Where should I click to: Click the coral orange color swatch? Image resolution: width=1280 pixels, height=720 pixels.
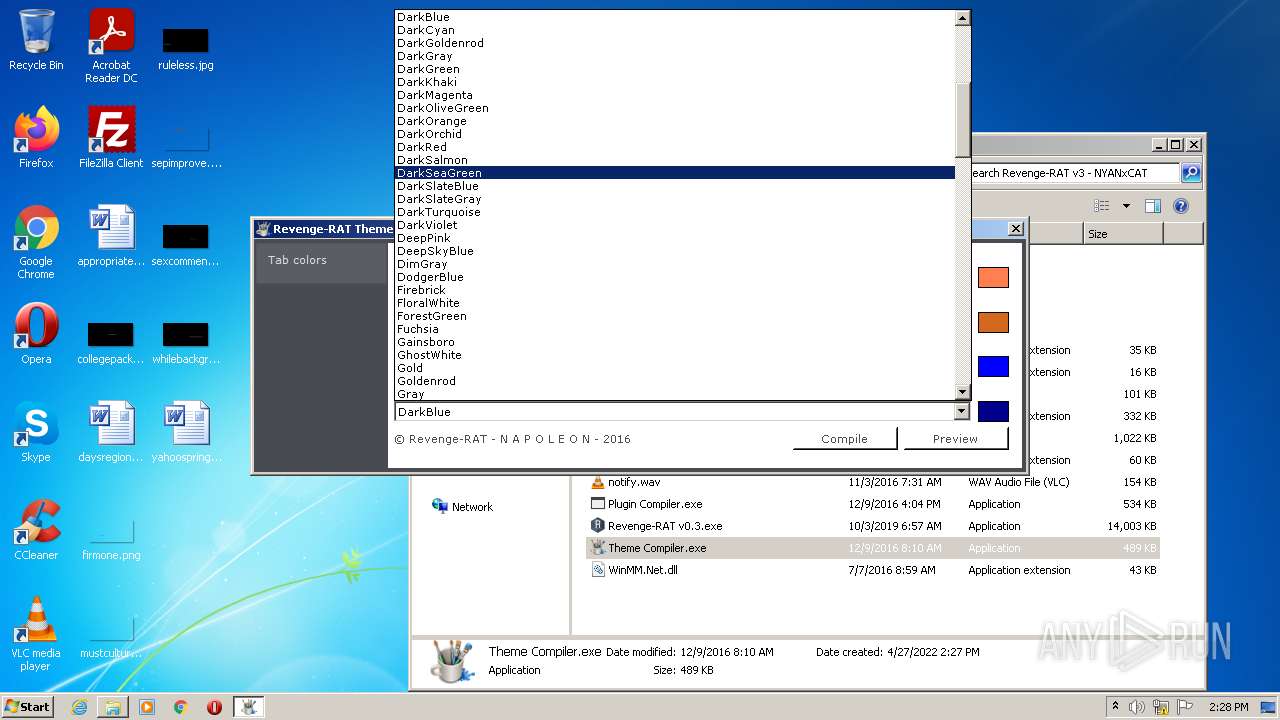click(x=993, y=277)
